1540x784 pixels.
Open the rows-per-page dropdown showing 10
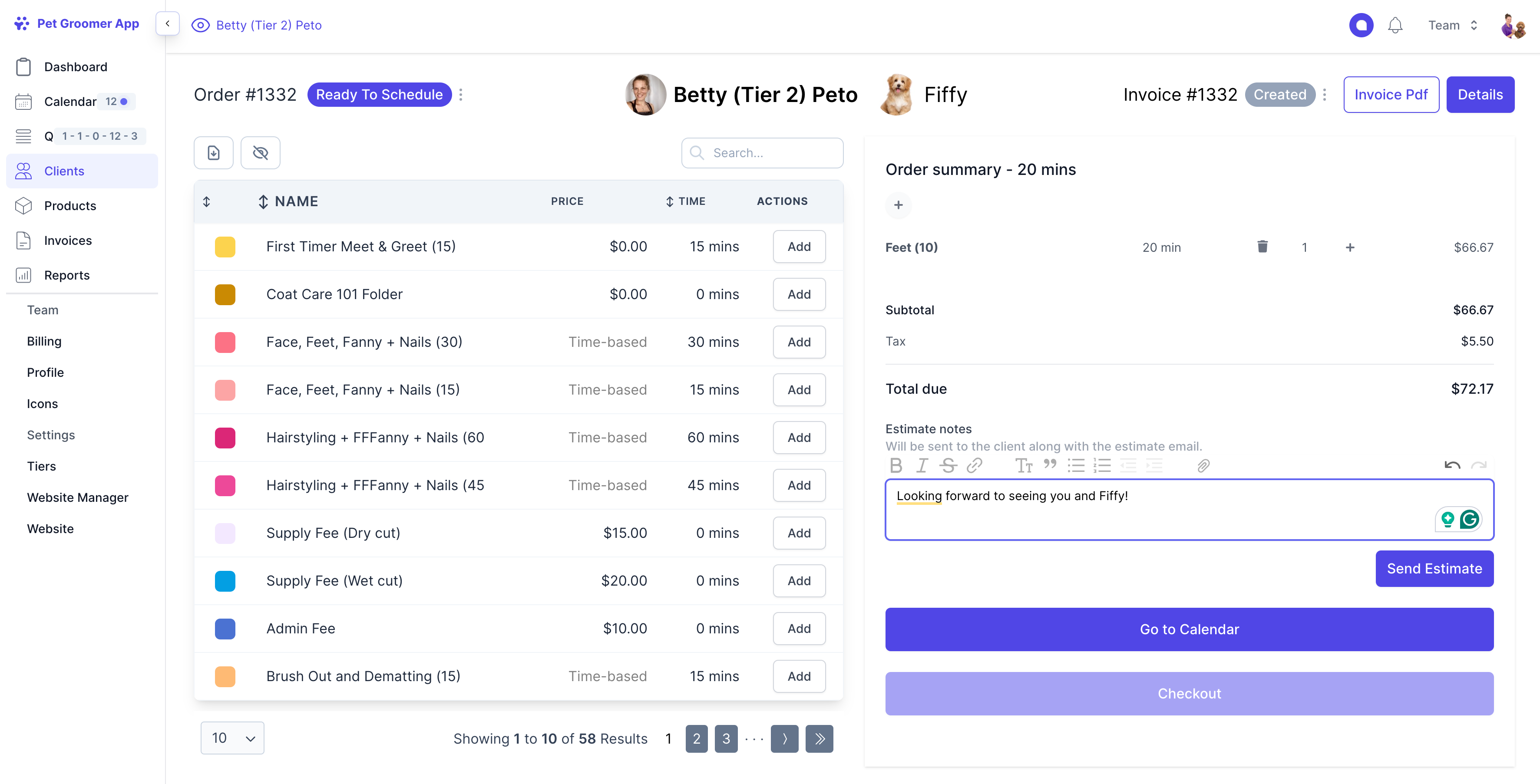click(232, 738)
